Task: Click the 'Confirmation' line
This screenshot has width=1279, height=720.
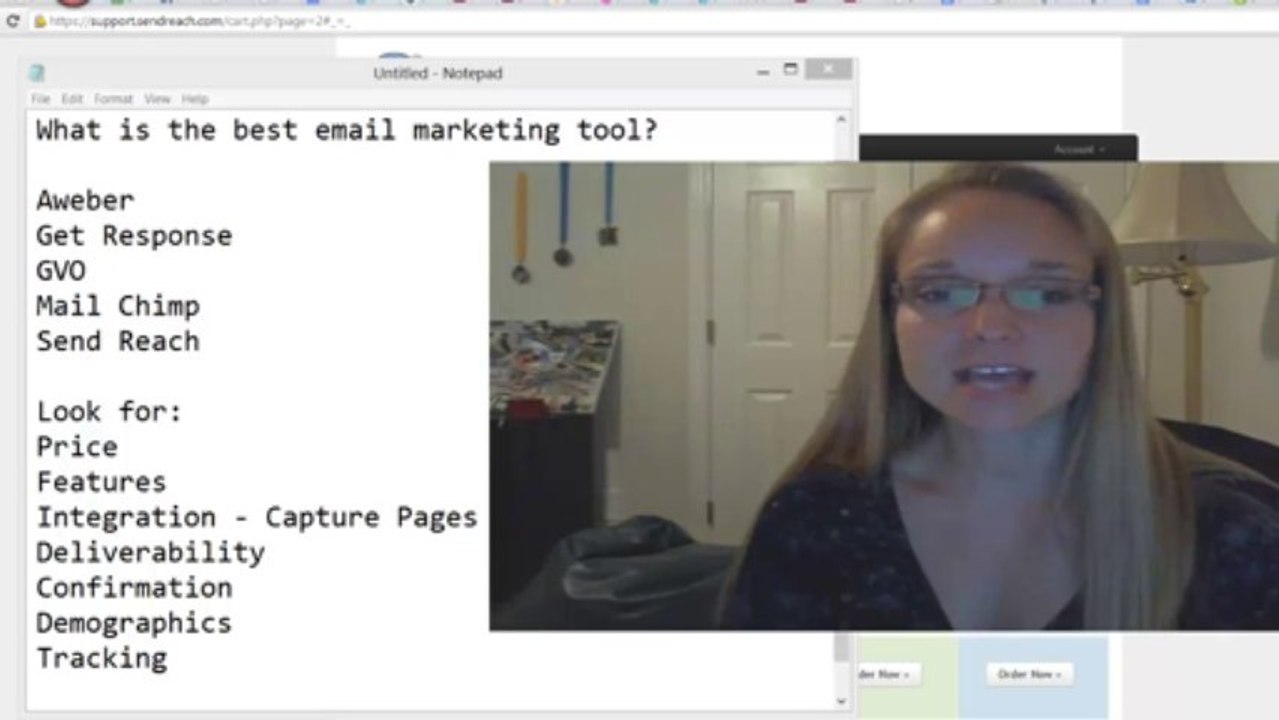Action: pos(134,587)
